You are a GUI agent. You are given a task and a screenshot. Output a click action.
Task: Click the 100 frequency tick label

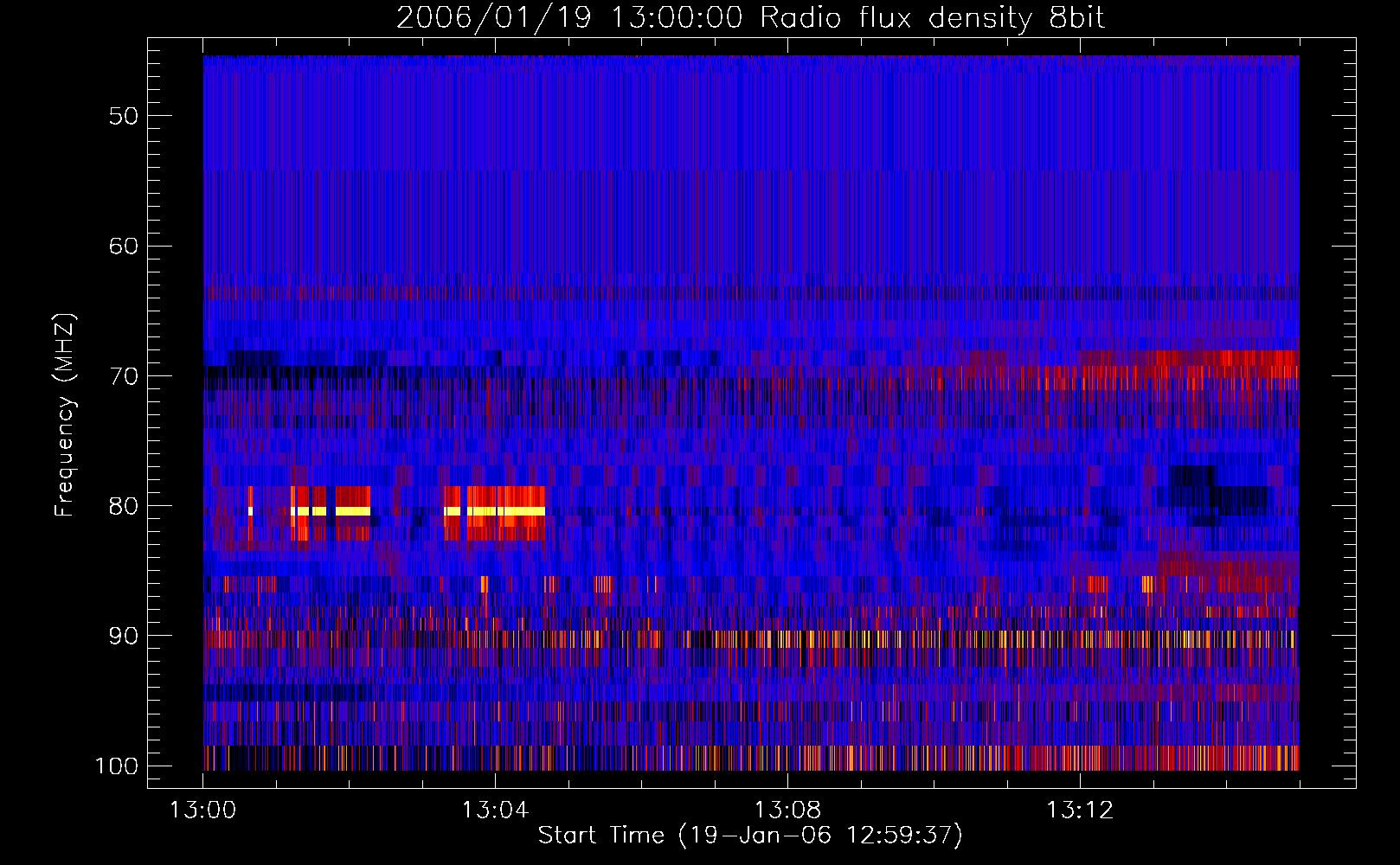pos(117,766)
